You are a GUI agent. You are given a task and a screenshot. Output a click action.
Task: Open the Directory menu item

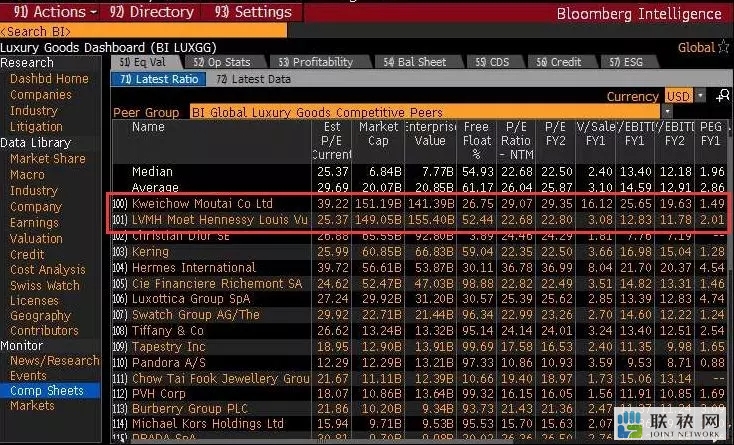pyautogui.click(x=152, y=12)
